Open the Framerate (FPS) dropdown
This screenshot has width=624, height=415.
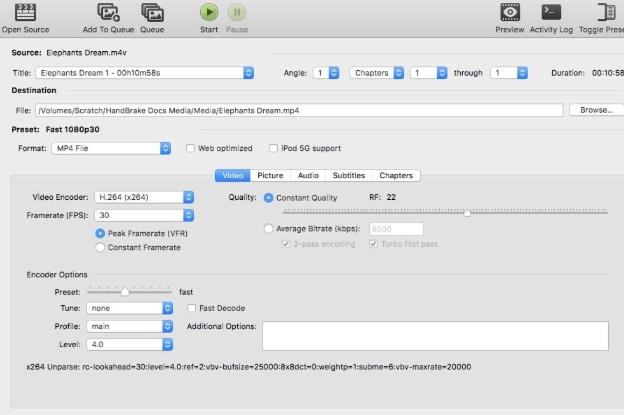[144, 215]
